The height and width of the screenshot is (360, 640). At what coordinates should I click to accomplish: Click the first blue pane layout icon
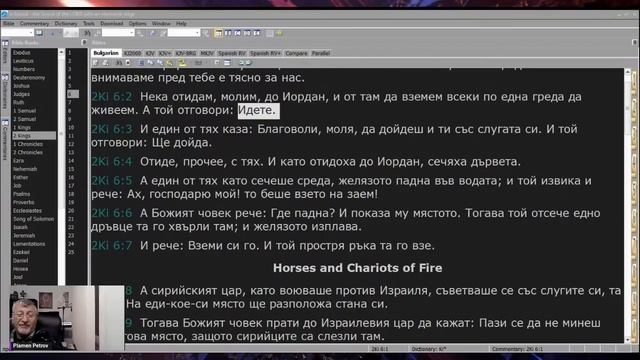(228, 33)
